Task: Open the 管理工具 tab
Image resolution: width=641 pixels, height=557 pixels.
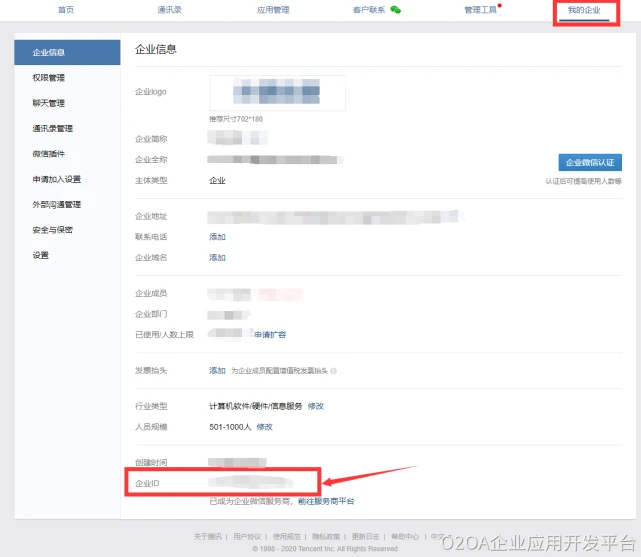Action: tap(480, 9)
